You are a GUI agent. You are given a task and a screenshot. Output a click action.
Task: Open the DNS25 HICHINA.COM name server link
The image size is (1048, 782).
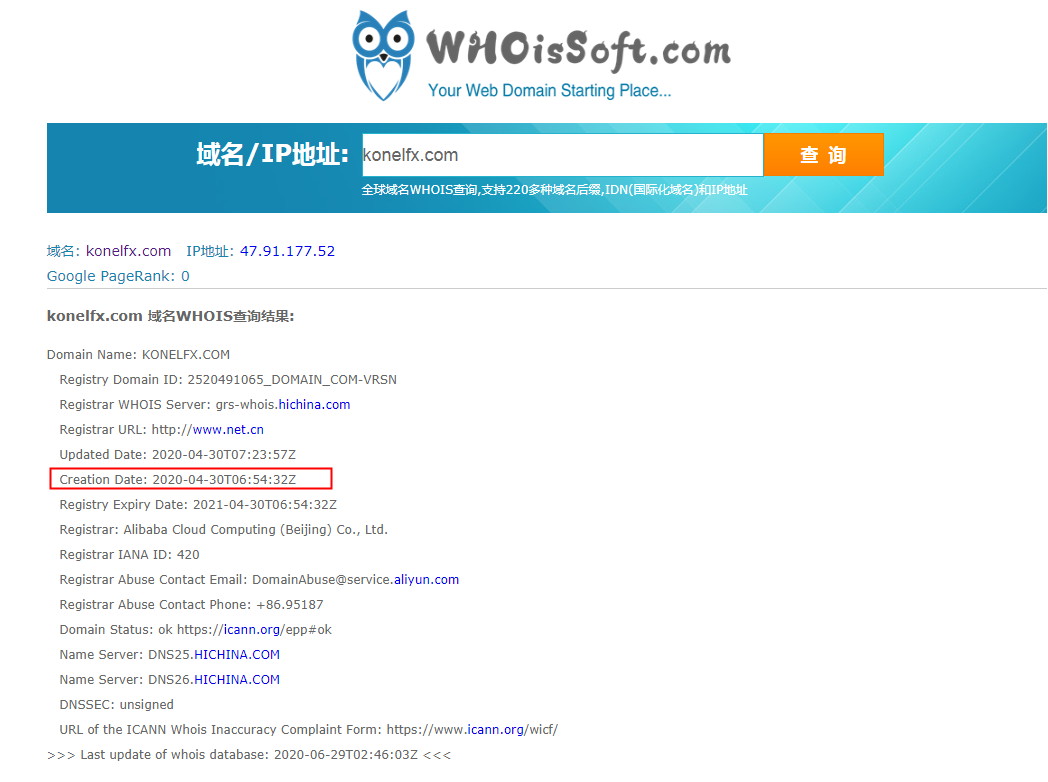(237, 655)
